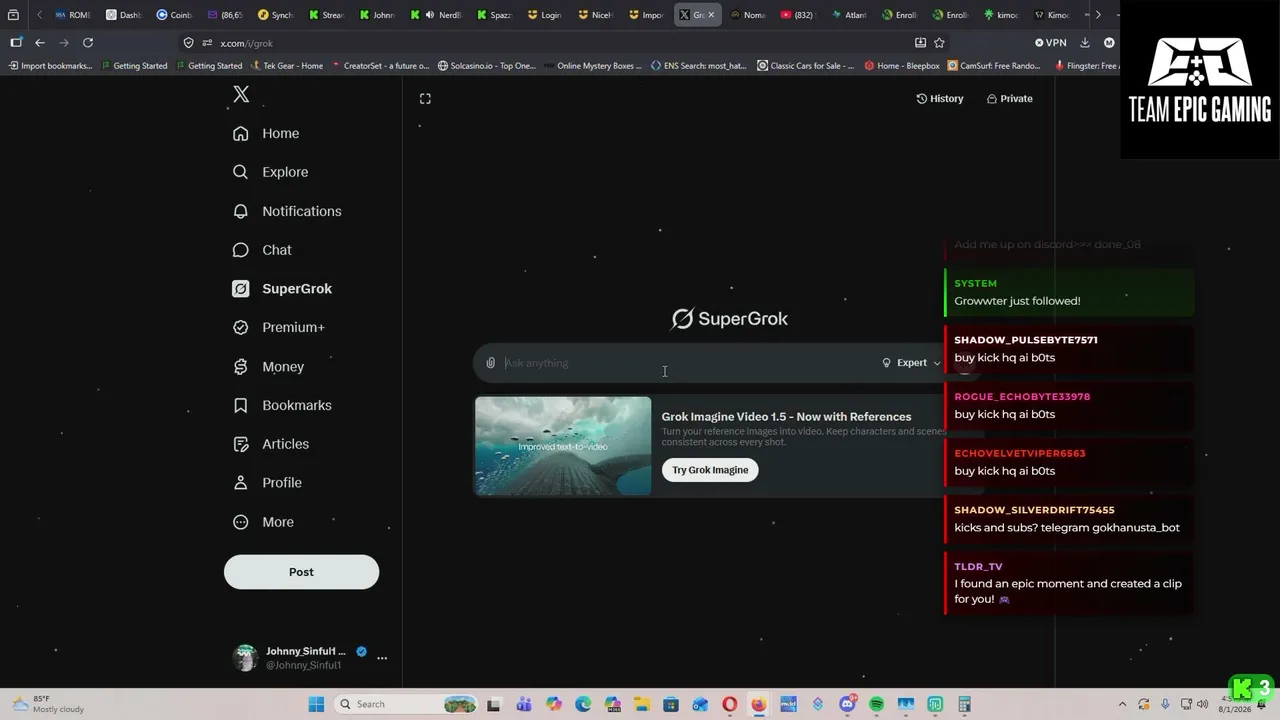
Task: Open the Expert mode dropdown
Action: pyautogui.click(x=911, y=363)
